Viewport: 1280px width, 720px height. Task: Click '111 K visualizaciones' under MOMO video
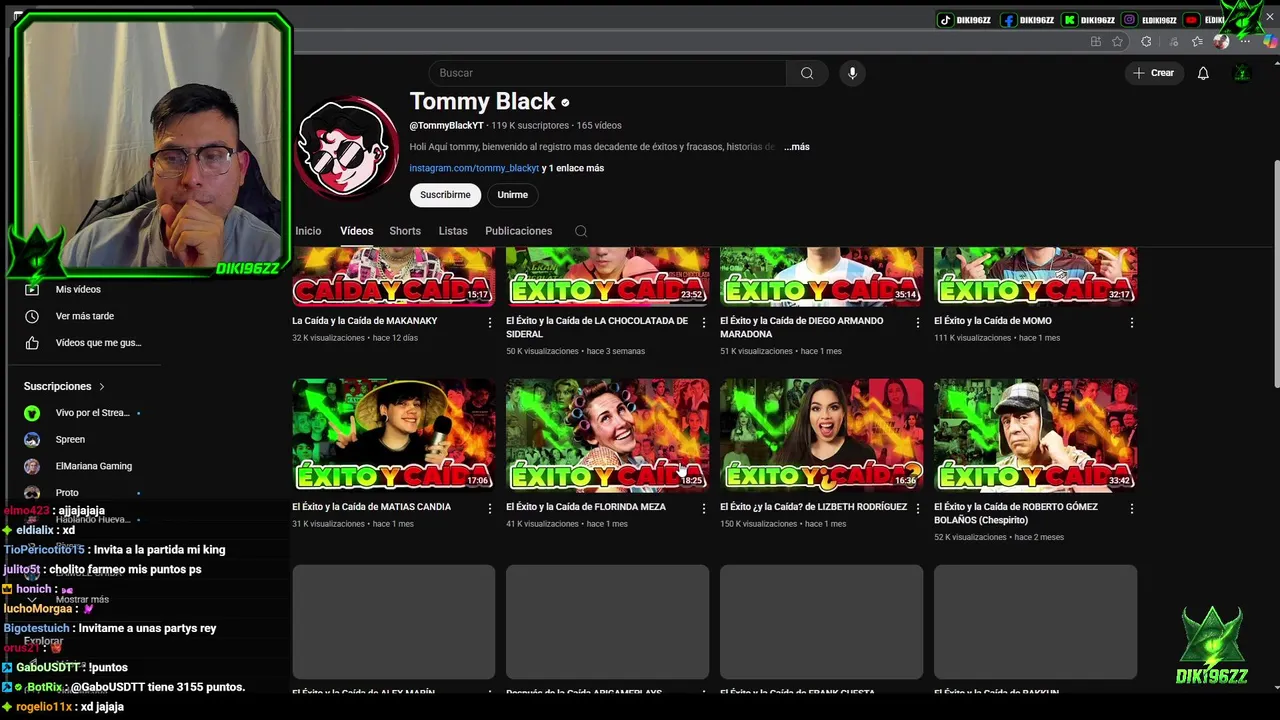coord(972,338)
